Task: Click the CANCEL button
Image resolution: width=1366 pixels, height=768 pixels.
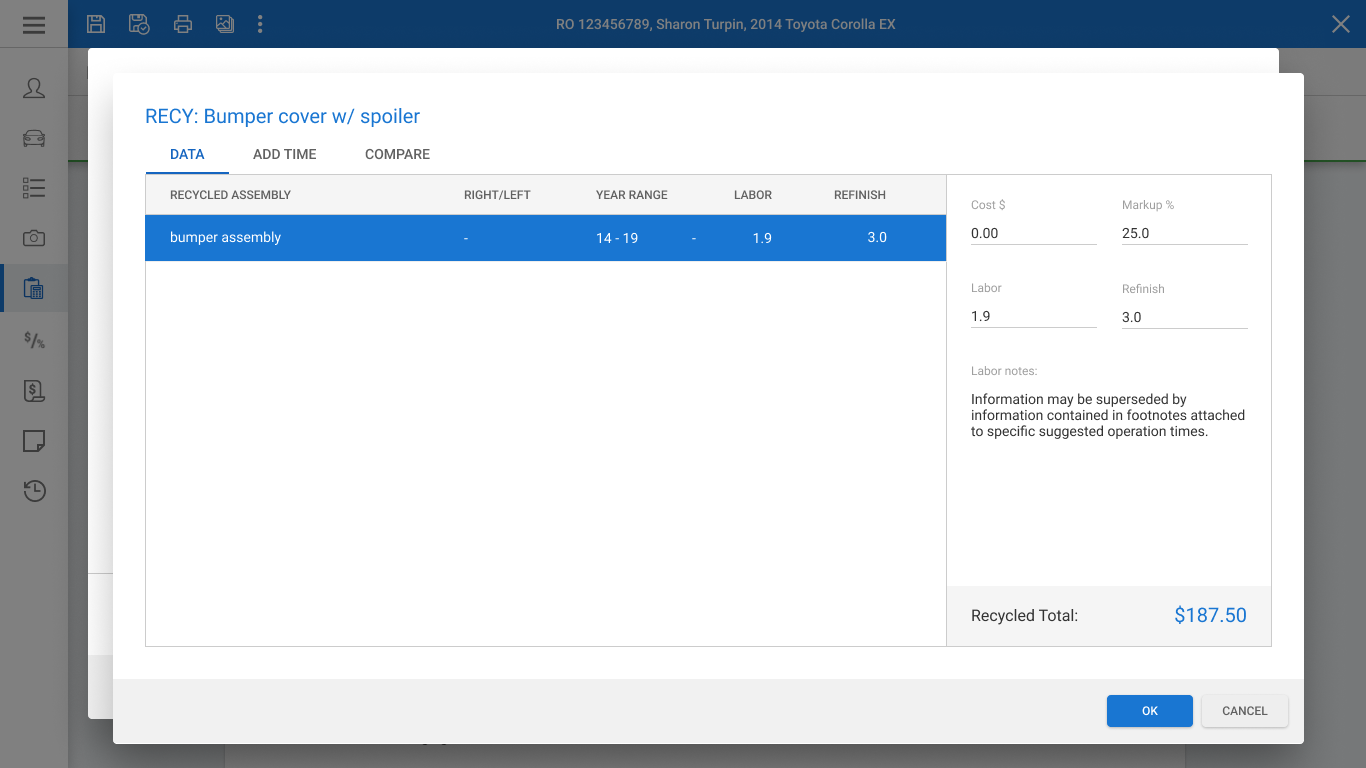Action: [1245, 711]
